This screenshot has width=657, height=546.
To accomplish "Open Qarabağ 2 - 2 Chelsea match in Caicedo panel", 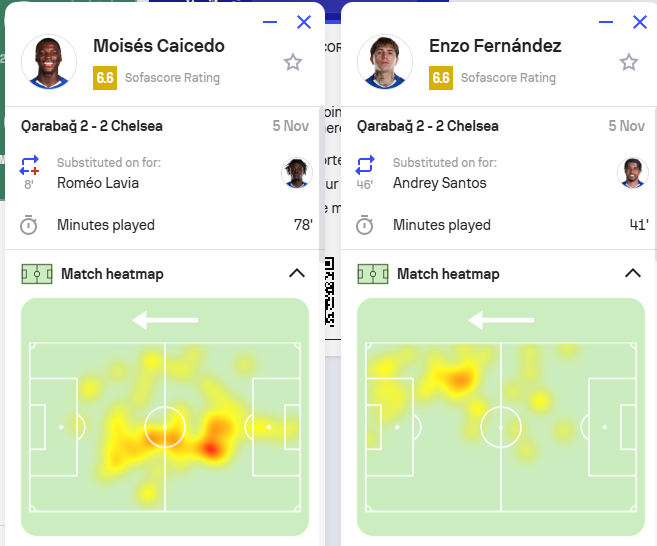I will click(x=92, y=126).
